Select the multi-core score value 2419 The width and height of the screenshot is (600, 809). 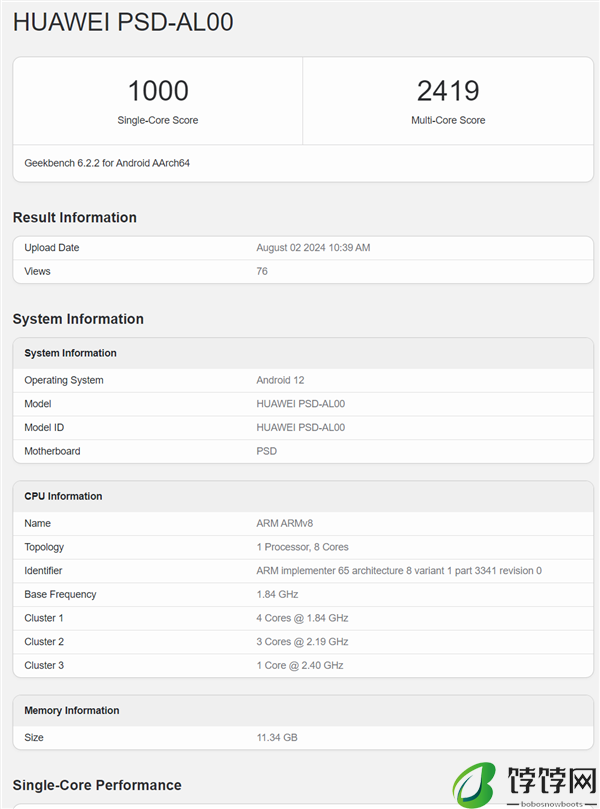point(448,91)
